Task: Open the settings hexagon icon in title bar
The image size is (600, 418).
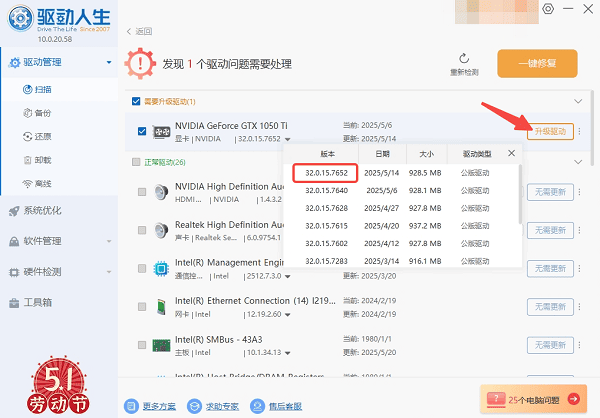Action: [548, 9]
